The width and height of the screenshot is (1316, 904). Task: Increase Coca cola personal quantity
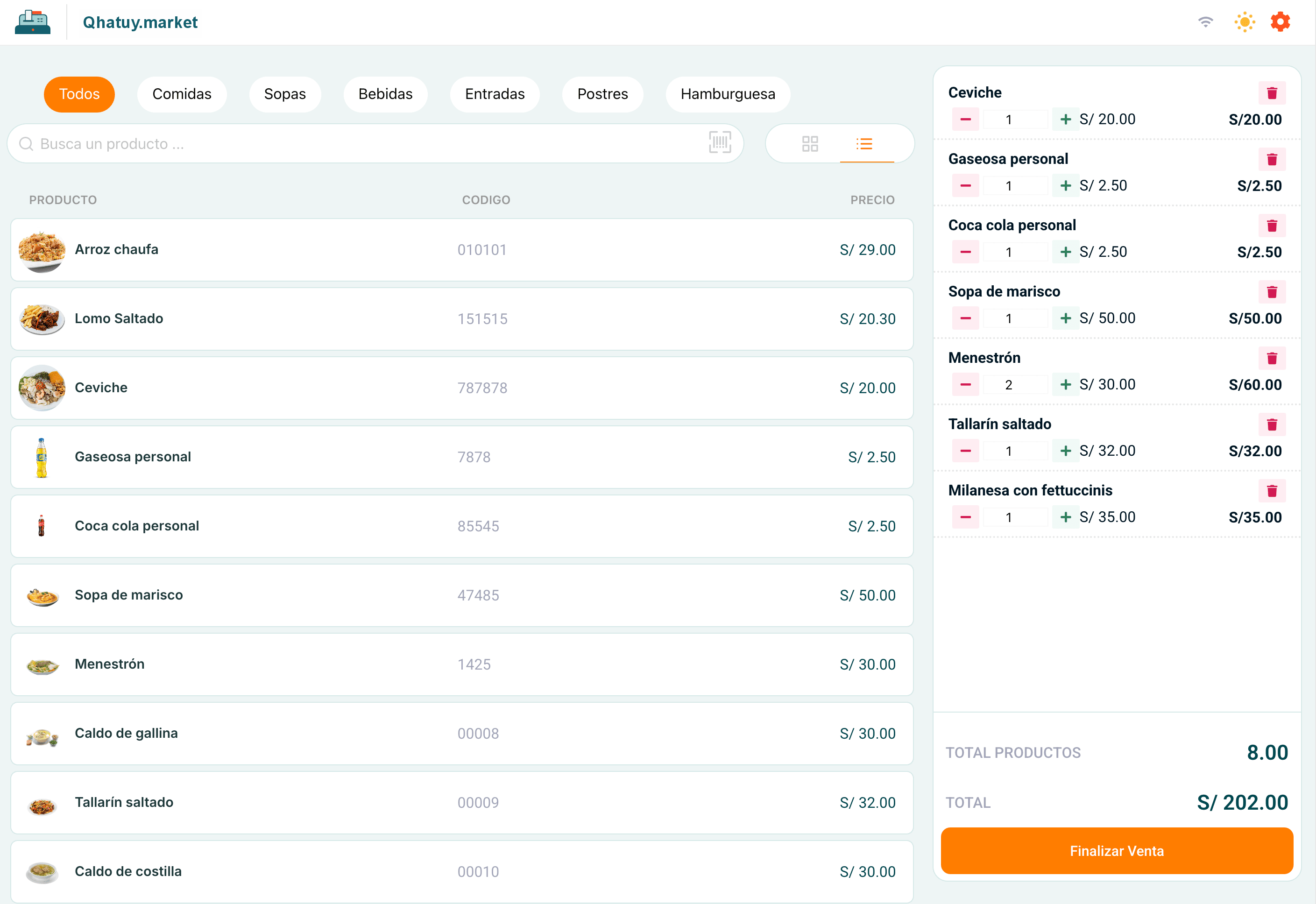click(x=1065, y=252)
